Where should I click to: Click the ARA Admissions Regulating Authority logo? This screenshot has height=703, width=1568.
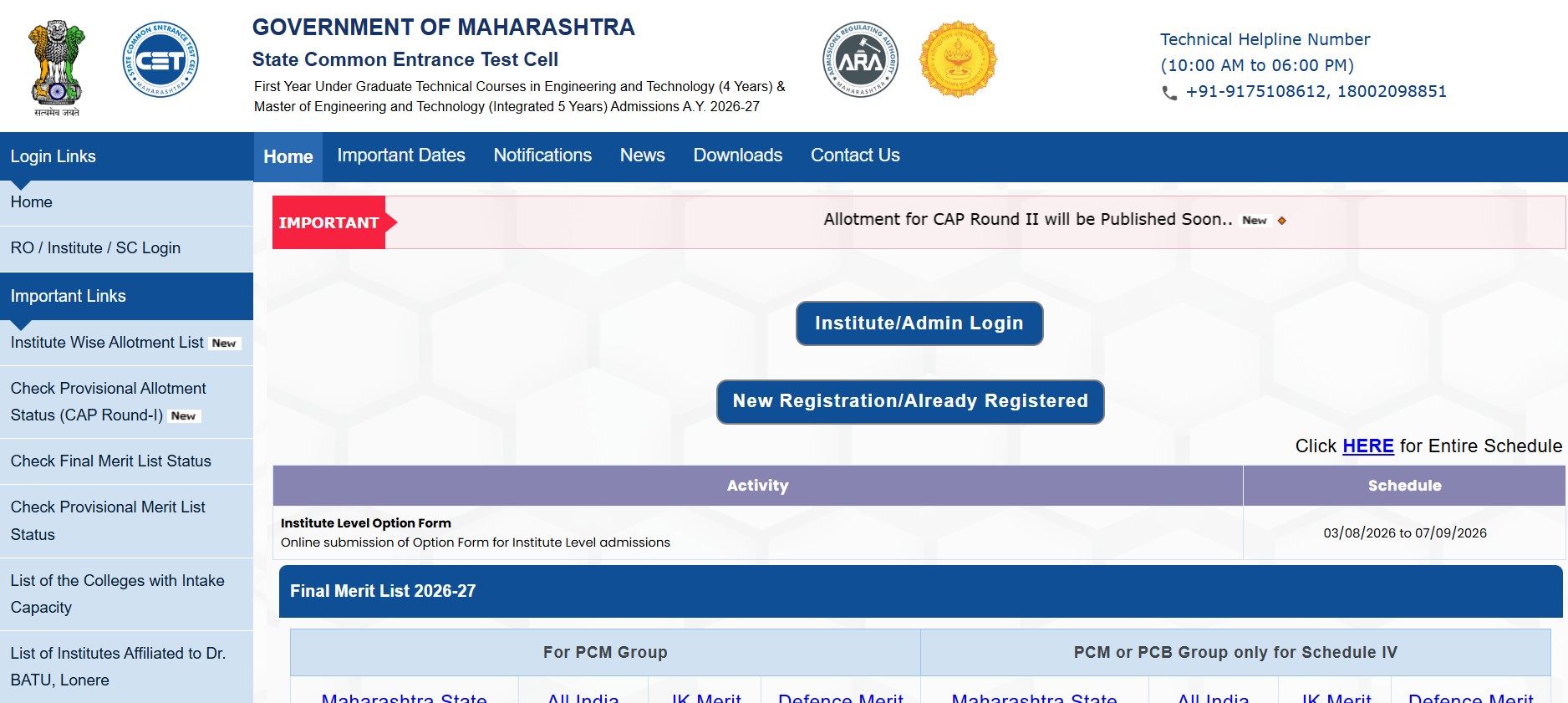(x=860, y=59)
